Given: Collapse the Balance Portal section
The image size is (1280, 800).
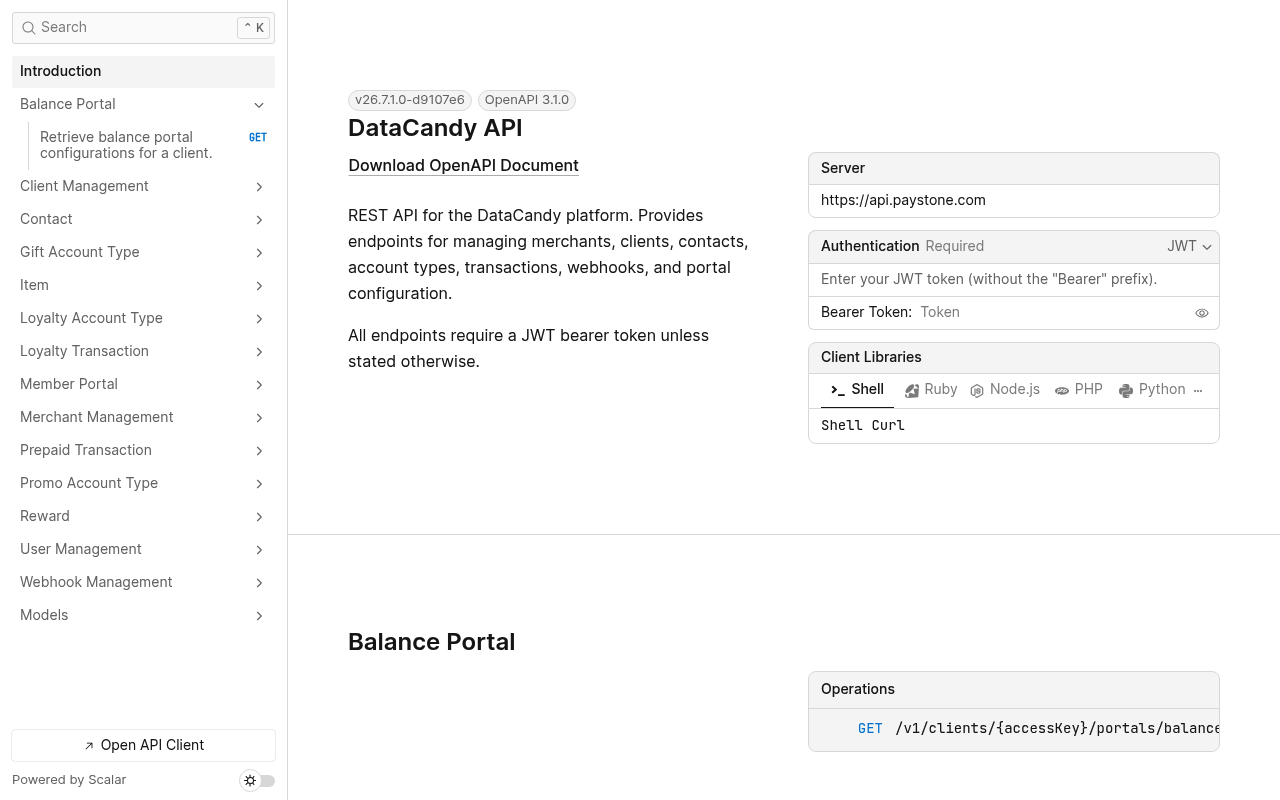Looking at the screenshot, I should [259, 105].
